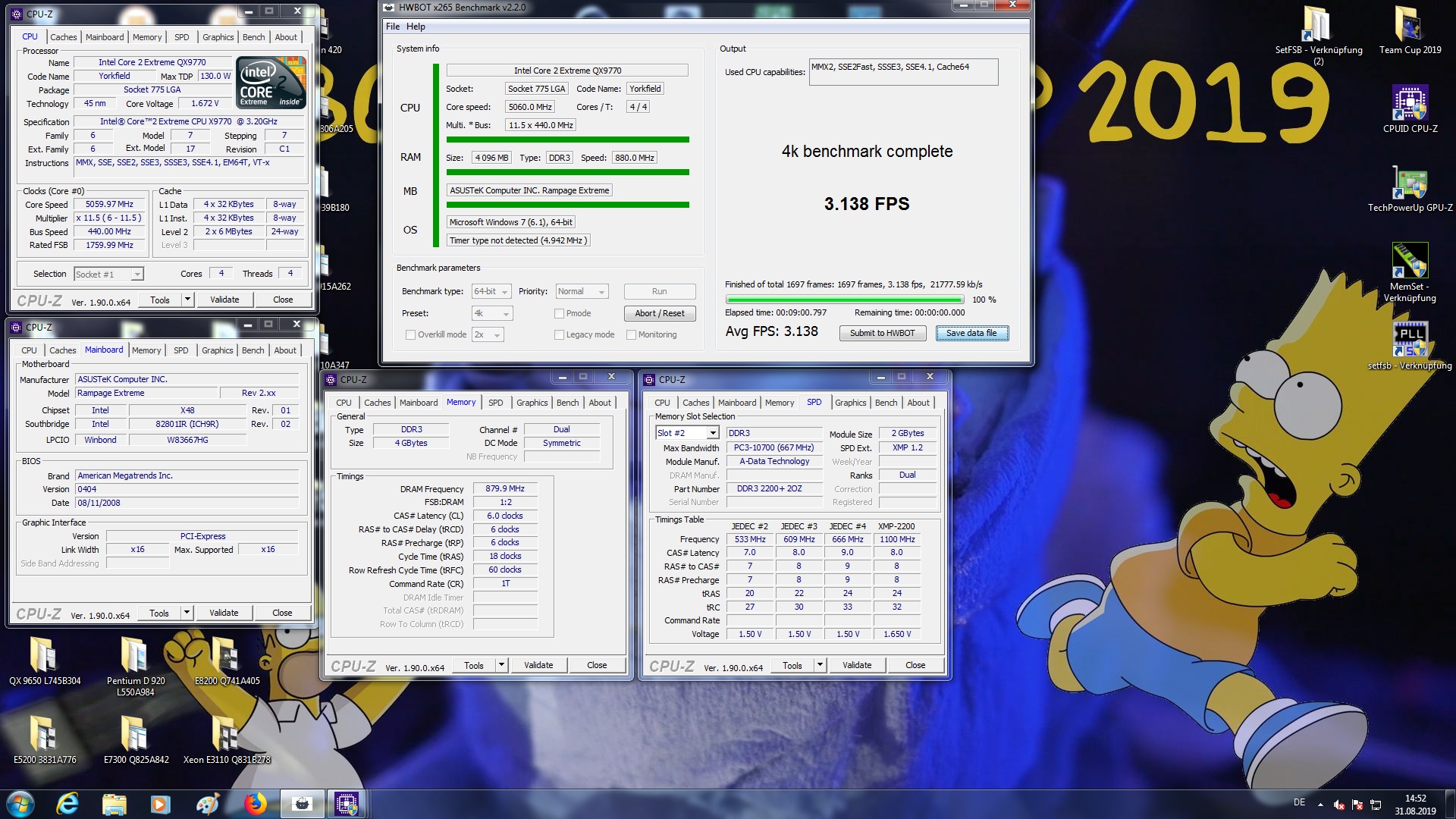The width and height of the screenshot is (1456, 819).
Task: Toggle the Overkill mode checkbox
Action: (410, 334)
